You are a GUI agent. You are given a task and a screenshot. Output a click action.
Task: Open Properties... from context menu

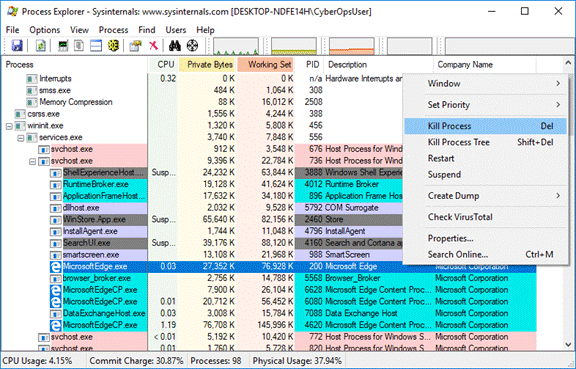tap(485, 238)
